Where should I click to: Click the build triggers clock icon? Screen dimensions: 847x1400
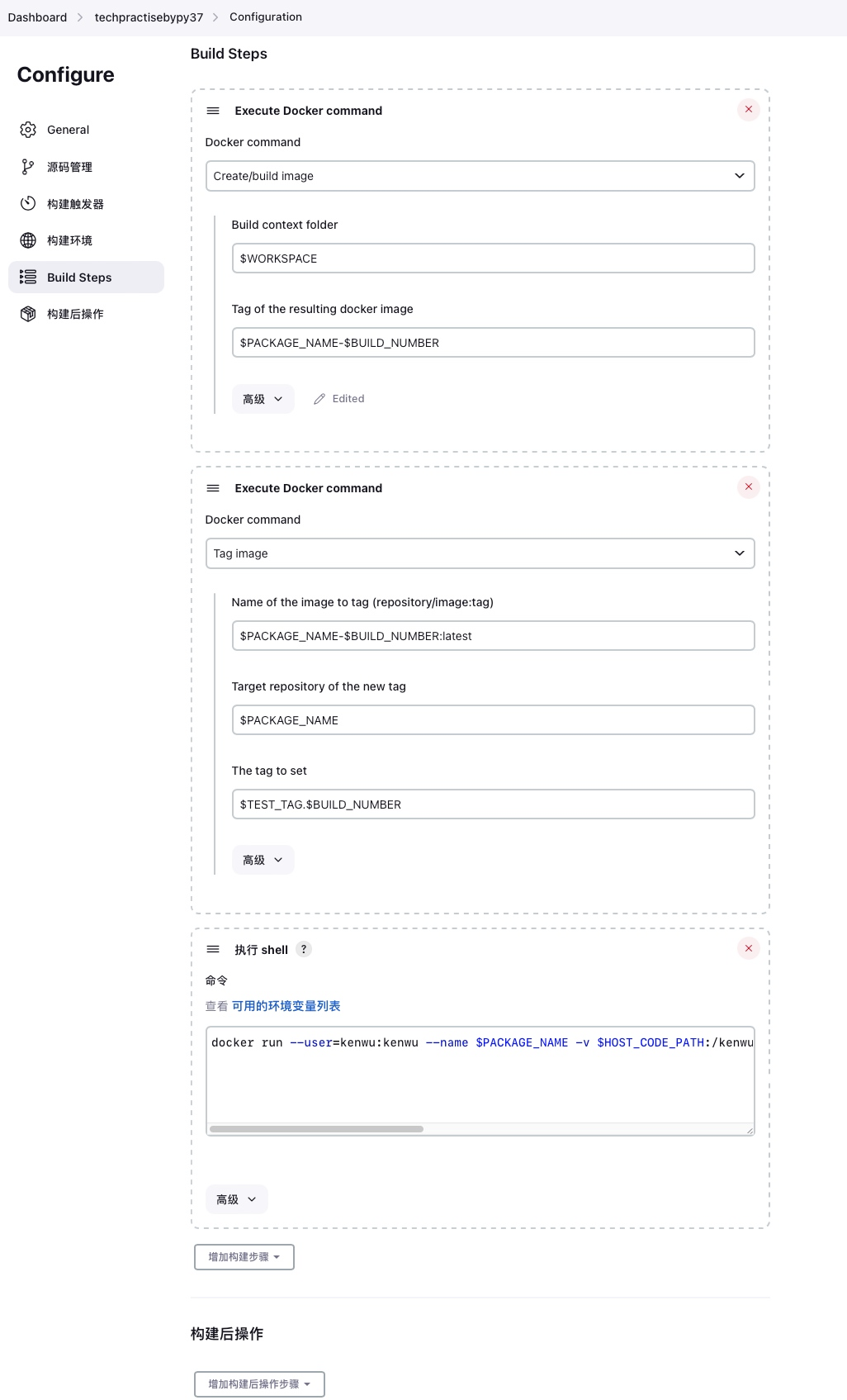click(x=28, y=203)
